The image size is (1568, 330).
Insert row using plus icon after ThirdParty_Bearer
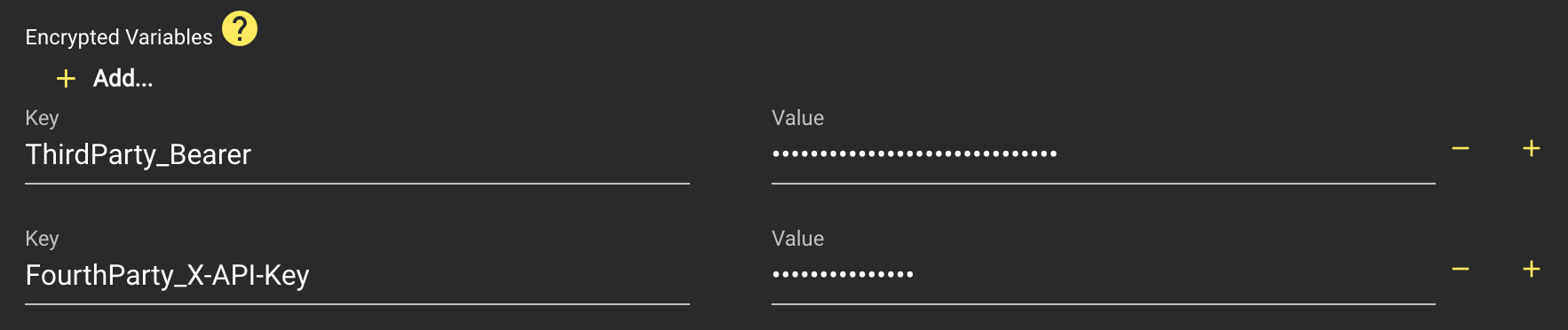(1532, 148)
